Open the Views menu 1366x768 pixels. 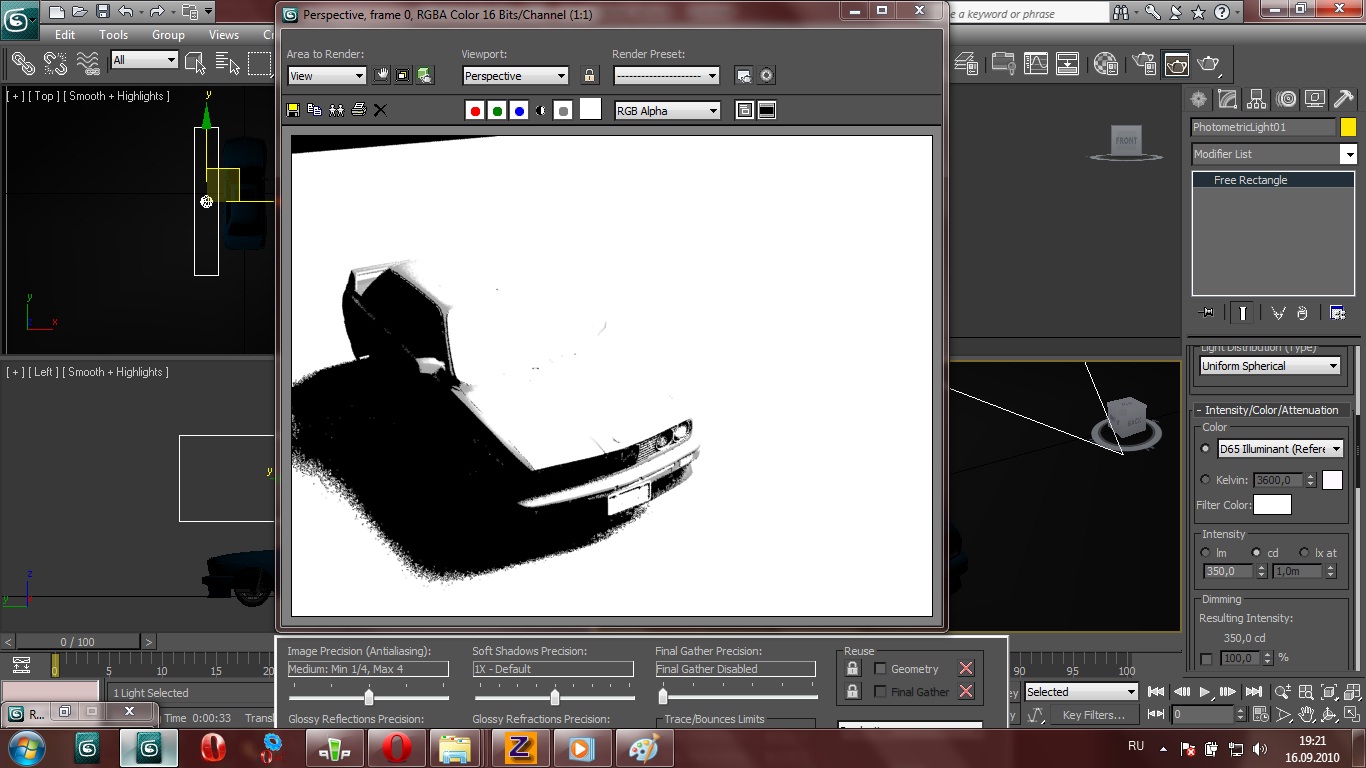[x=223, y=35]
